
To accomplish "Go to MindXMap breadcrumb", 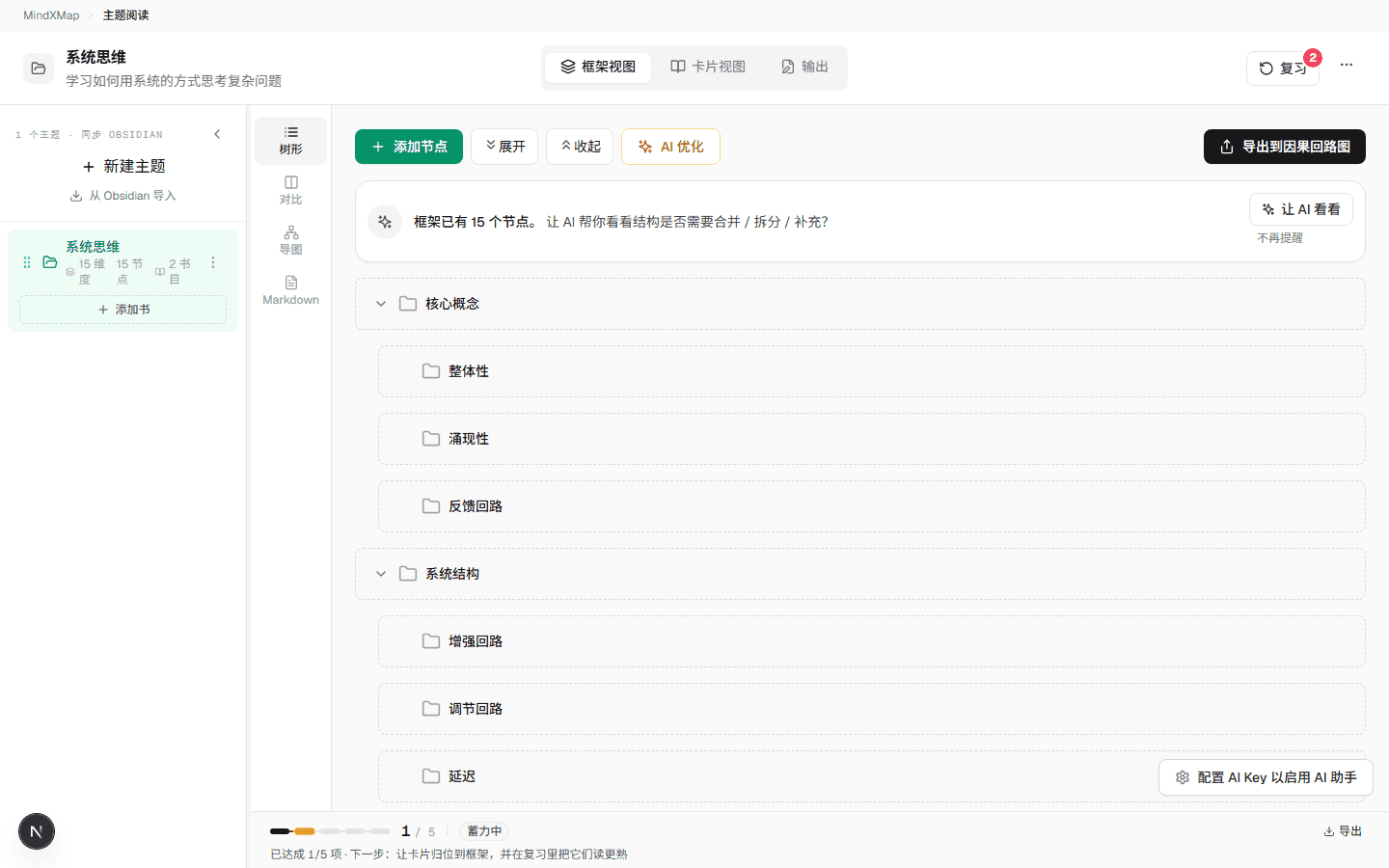I will tap(51, 15).
